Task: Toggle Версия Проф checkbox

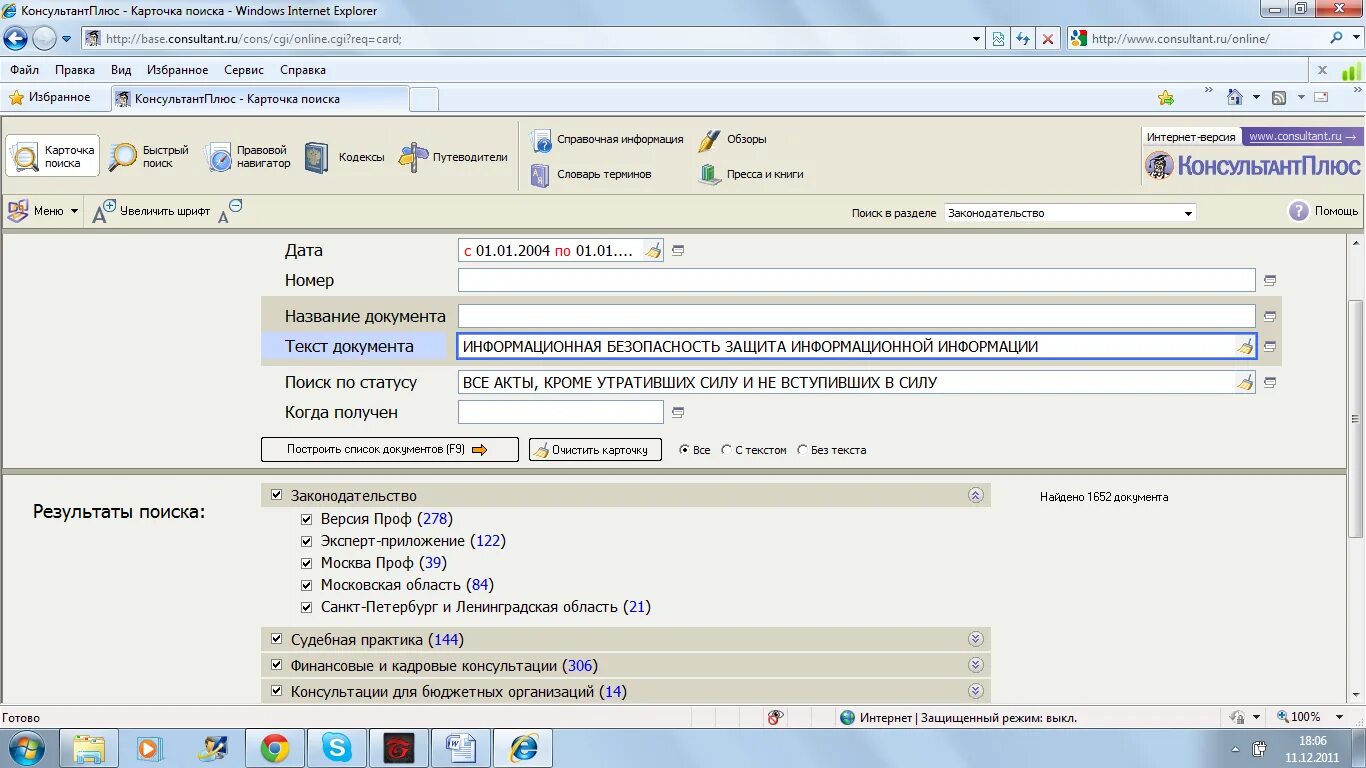Action: (307, 519)
